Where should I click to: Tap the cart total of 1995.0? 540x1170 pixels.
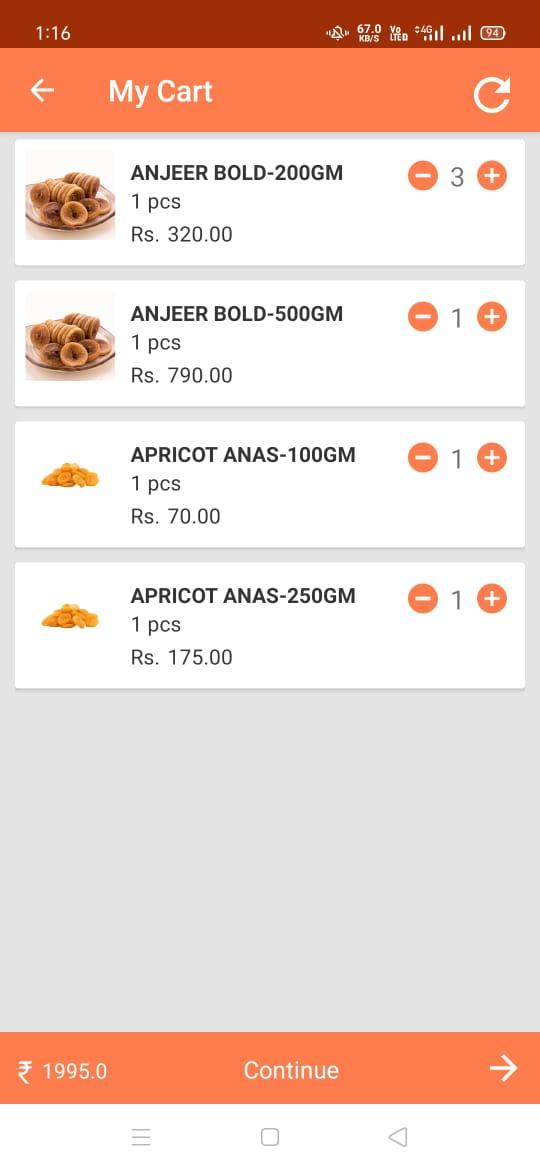pyautogui.click(x=63, y=1072)
